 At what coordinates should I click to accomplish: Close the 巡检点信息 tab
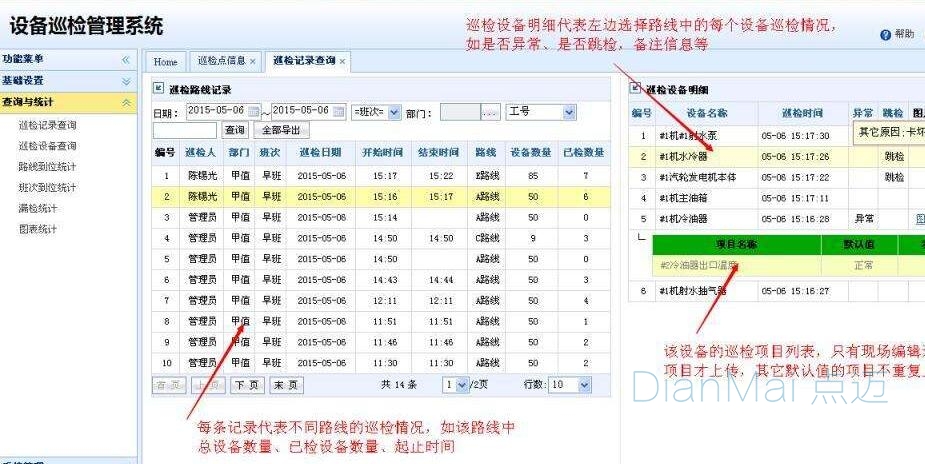252,61
